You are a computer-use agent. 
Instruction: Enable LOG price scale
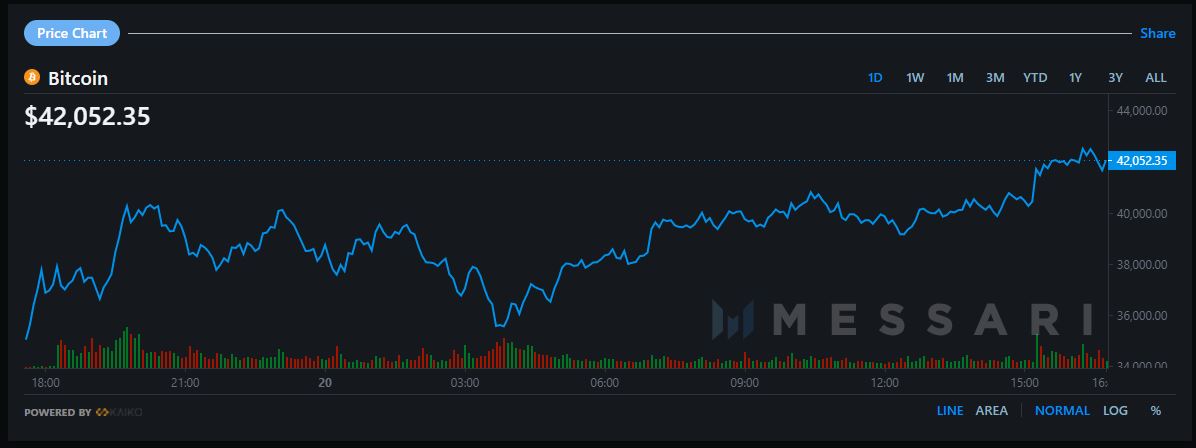(1115, 411)
